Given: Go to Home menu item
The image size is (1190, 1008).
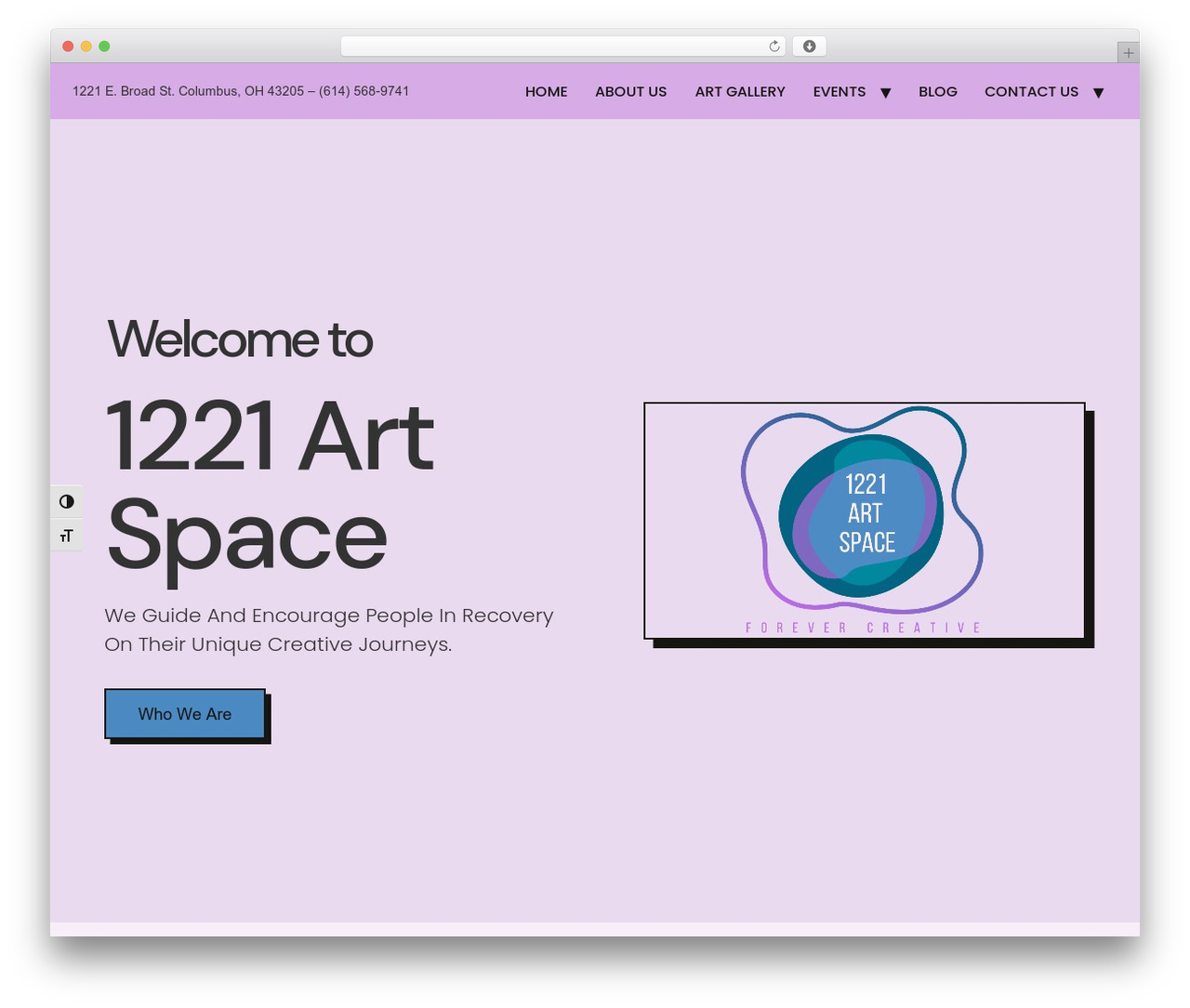Looking at the screenshot, I should pyautogui.click(x=546, y=91).
